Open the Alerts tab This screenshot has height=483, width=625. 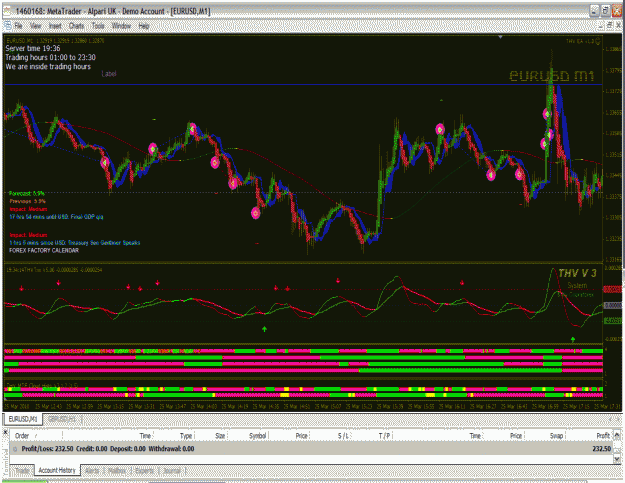92,471
